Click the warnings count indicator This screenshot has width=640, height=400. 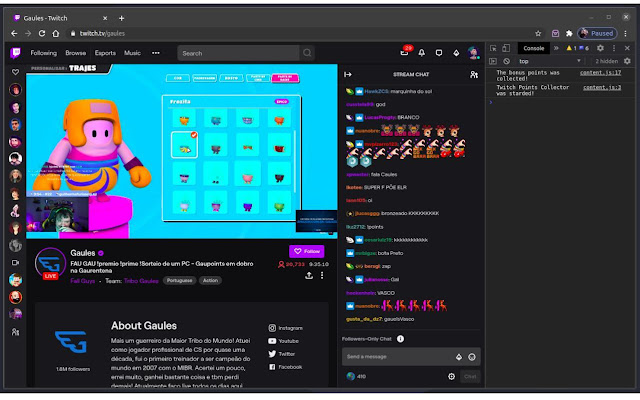571,48
